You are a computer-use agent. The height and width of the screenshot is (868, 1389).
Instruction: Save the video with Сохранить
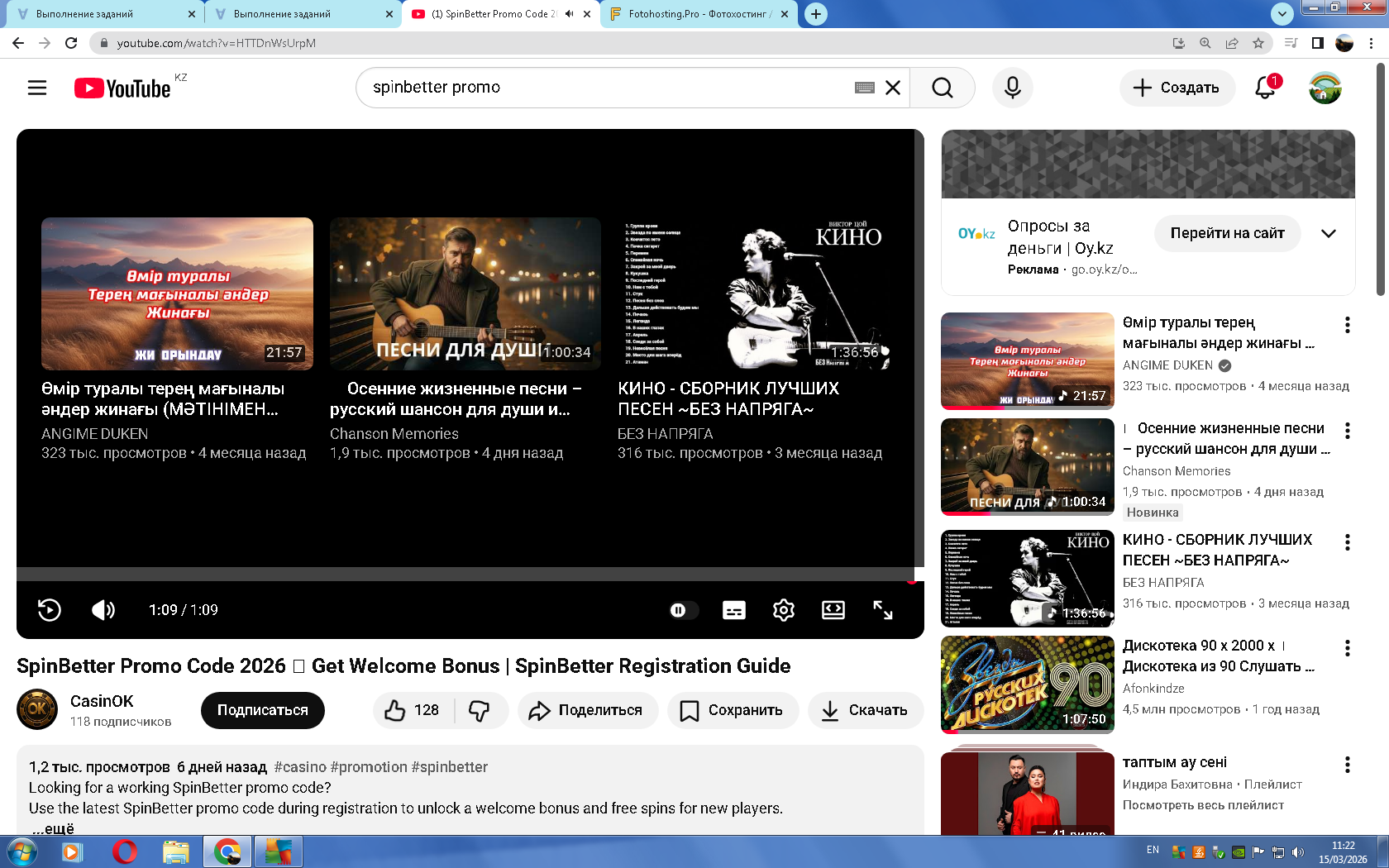[x=733, y=710]
